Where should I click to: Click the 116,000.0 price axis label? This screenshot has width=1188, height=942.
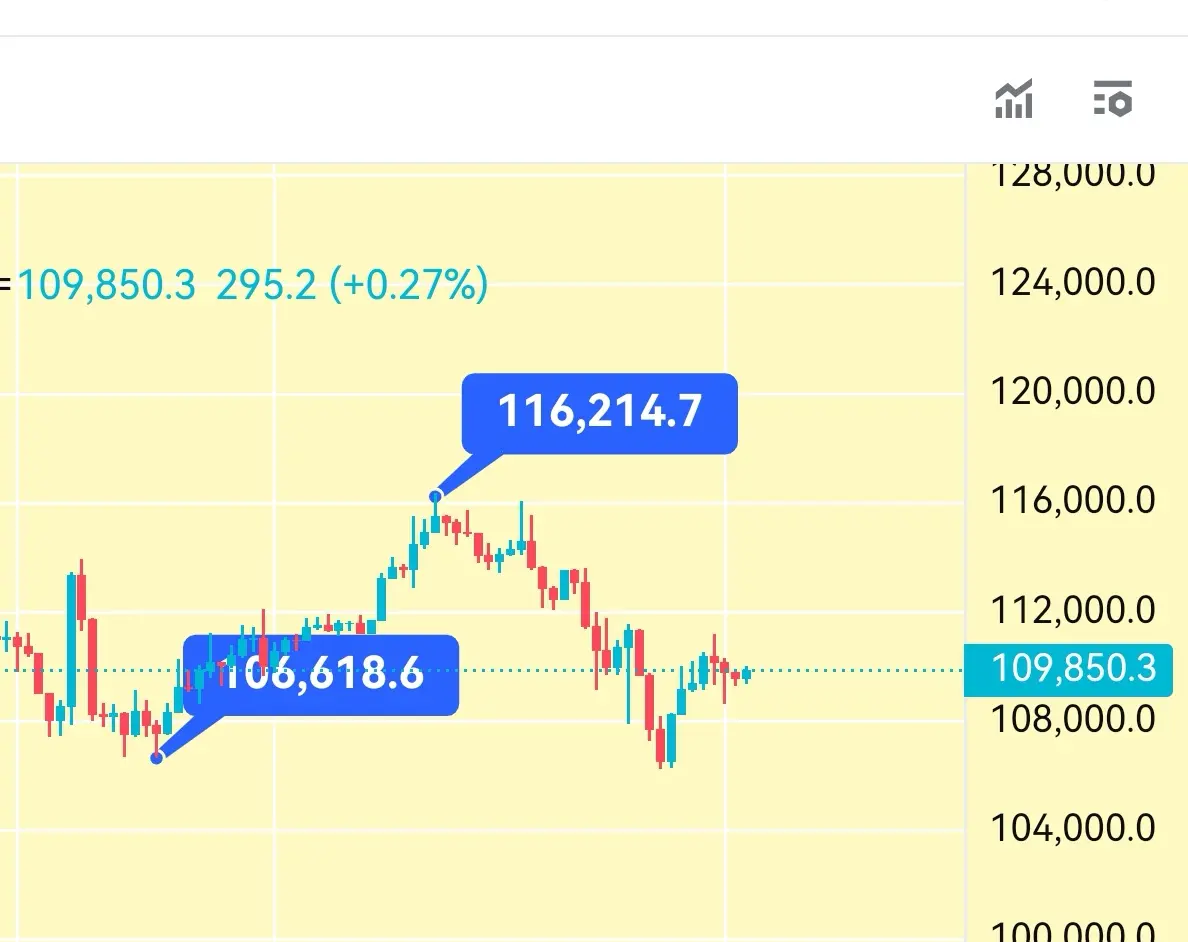[1073, 500]
